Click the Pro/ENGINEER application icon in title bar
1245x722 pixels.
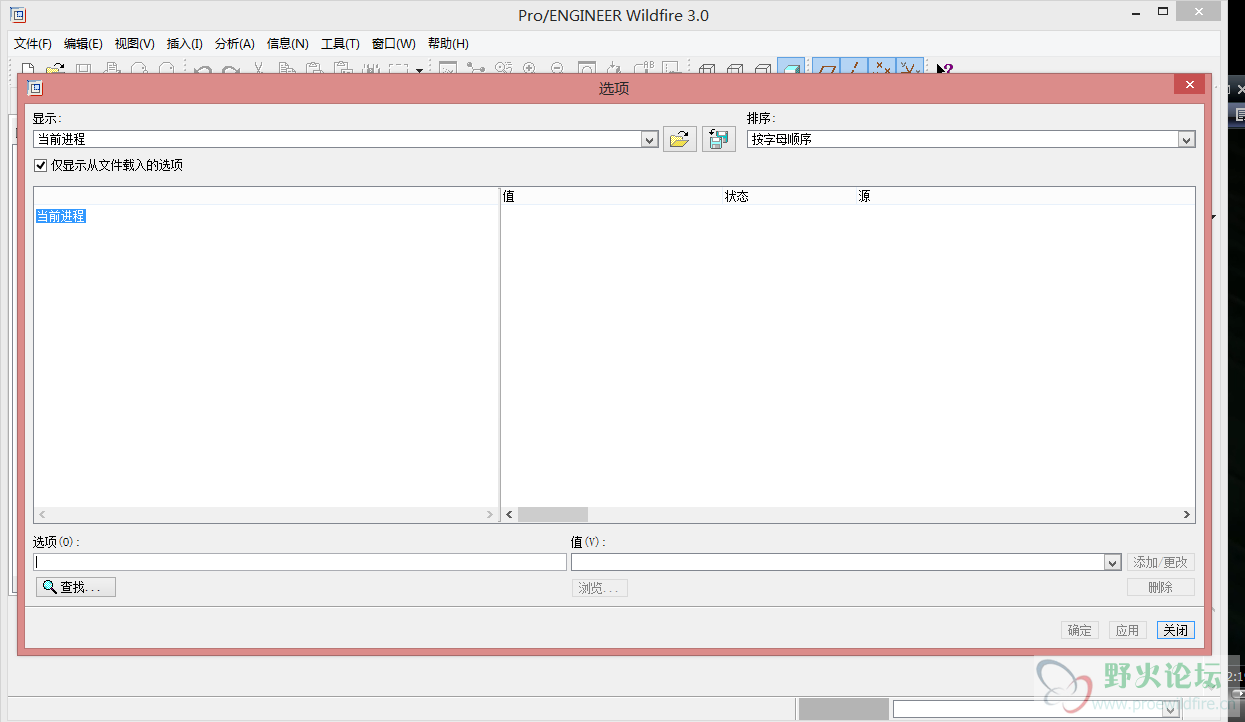(18, 15)
